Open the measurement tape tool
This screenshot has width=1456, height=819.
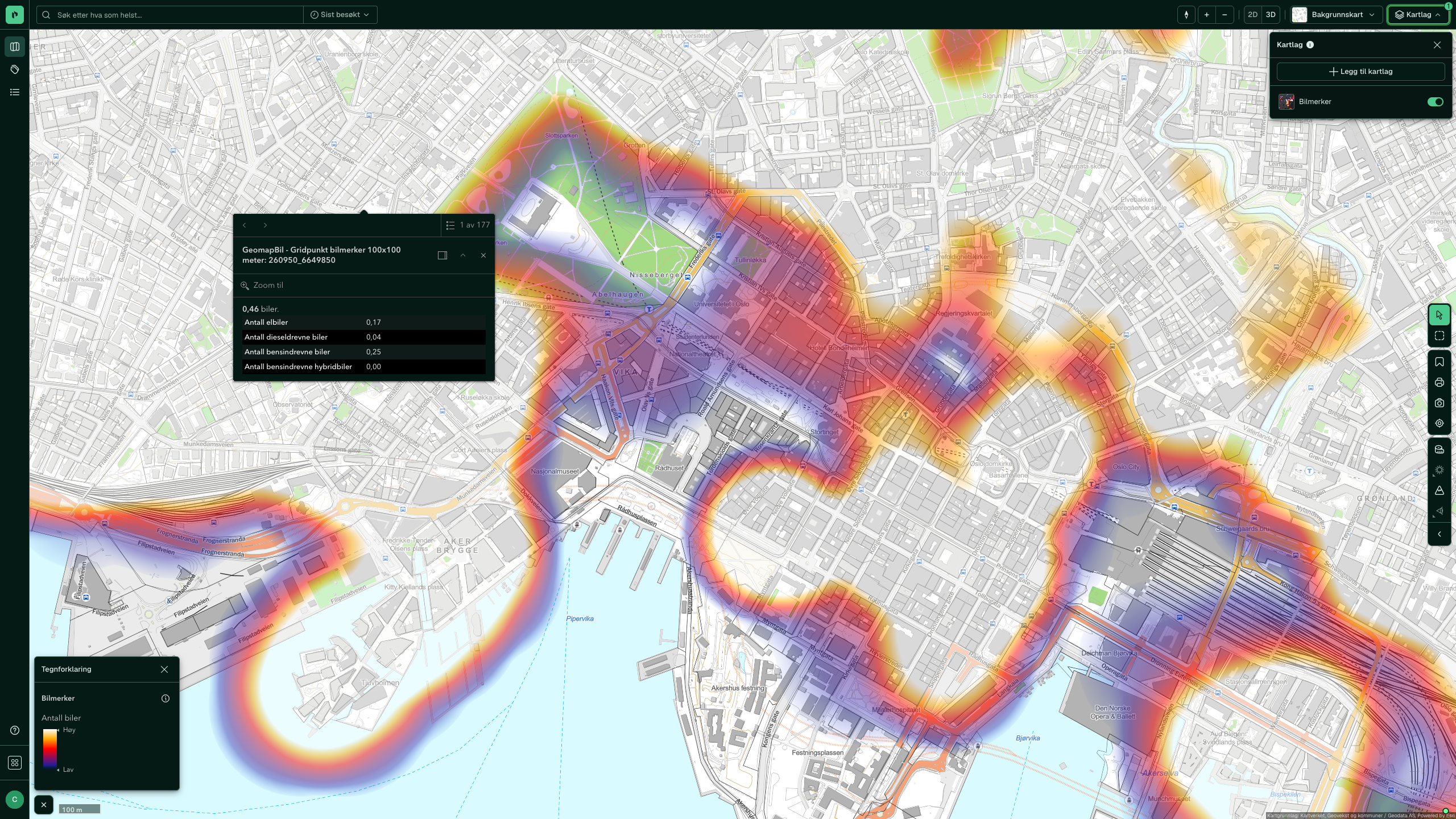pos(1439,450)
